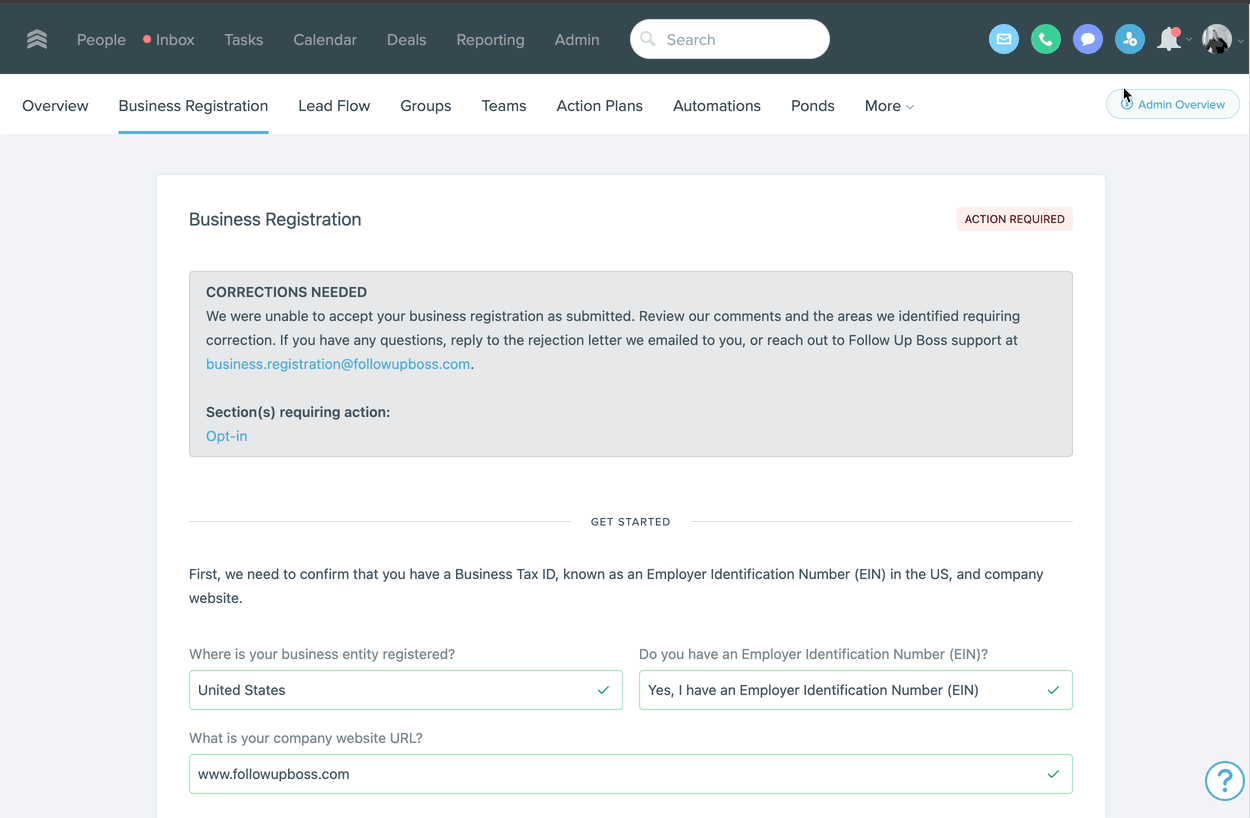Expand the notifications bell dropdown arrow
1250x818 pixels.
1189,41
